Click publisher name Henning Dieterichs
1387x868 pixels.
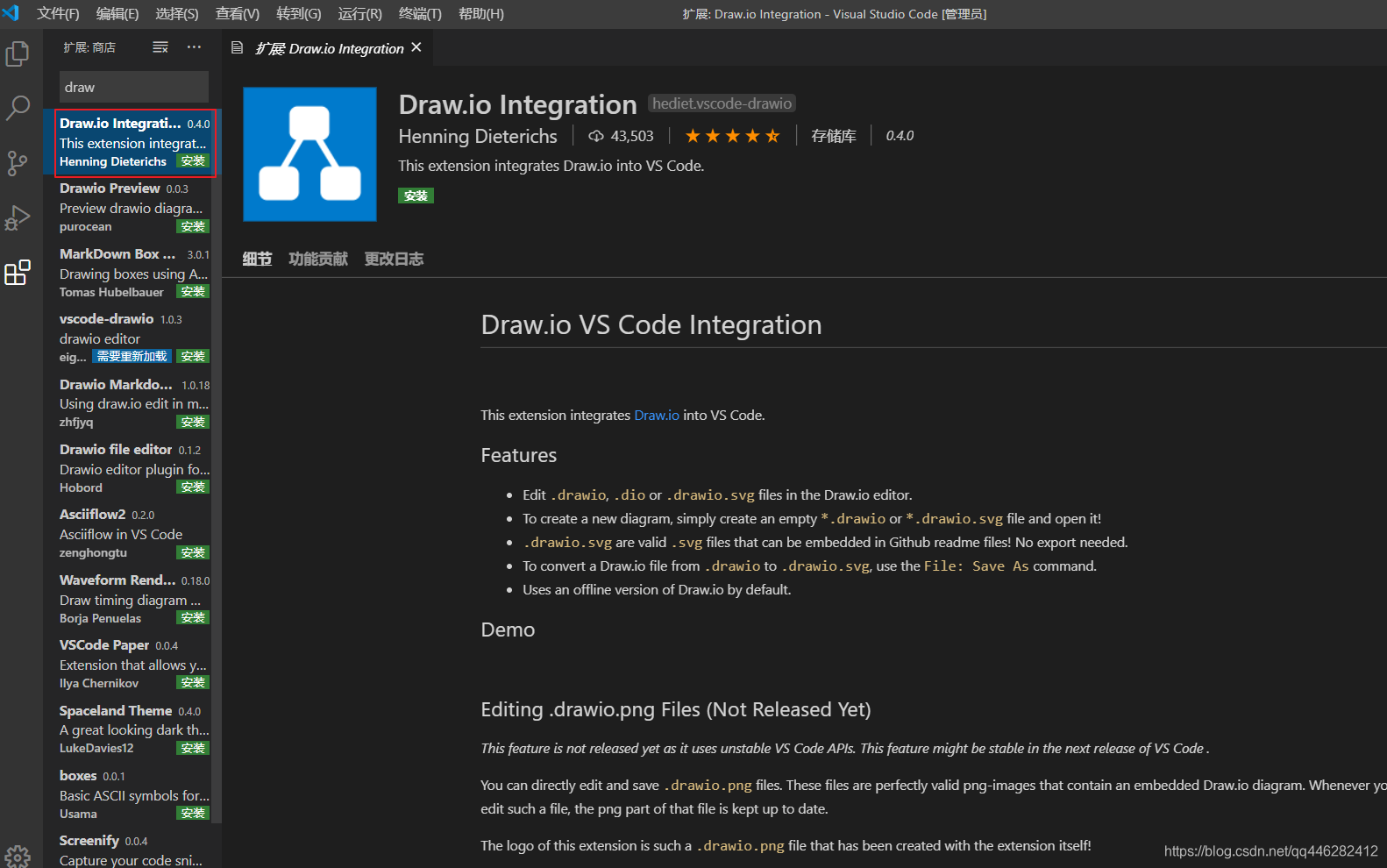coord(478,137)
